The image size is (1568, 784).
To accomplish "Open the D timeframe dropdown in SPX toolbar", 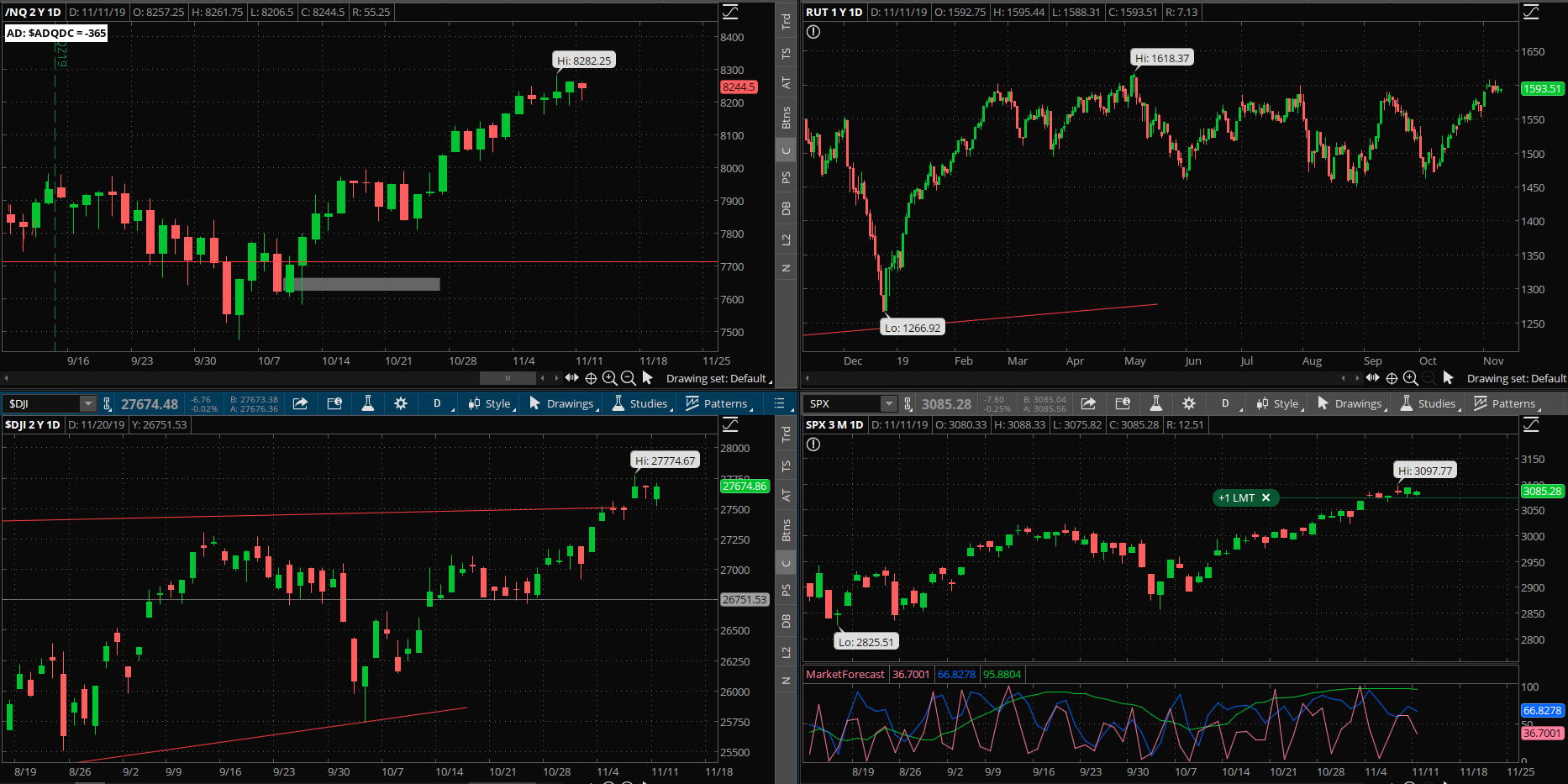I will 1228,403.
